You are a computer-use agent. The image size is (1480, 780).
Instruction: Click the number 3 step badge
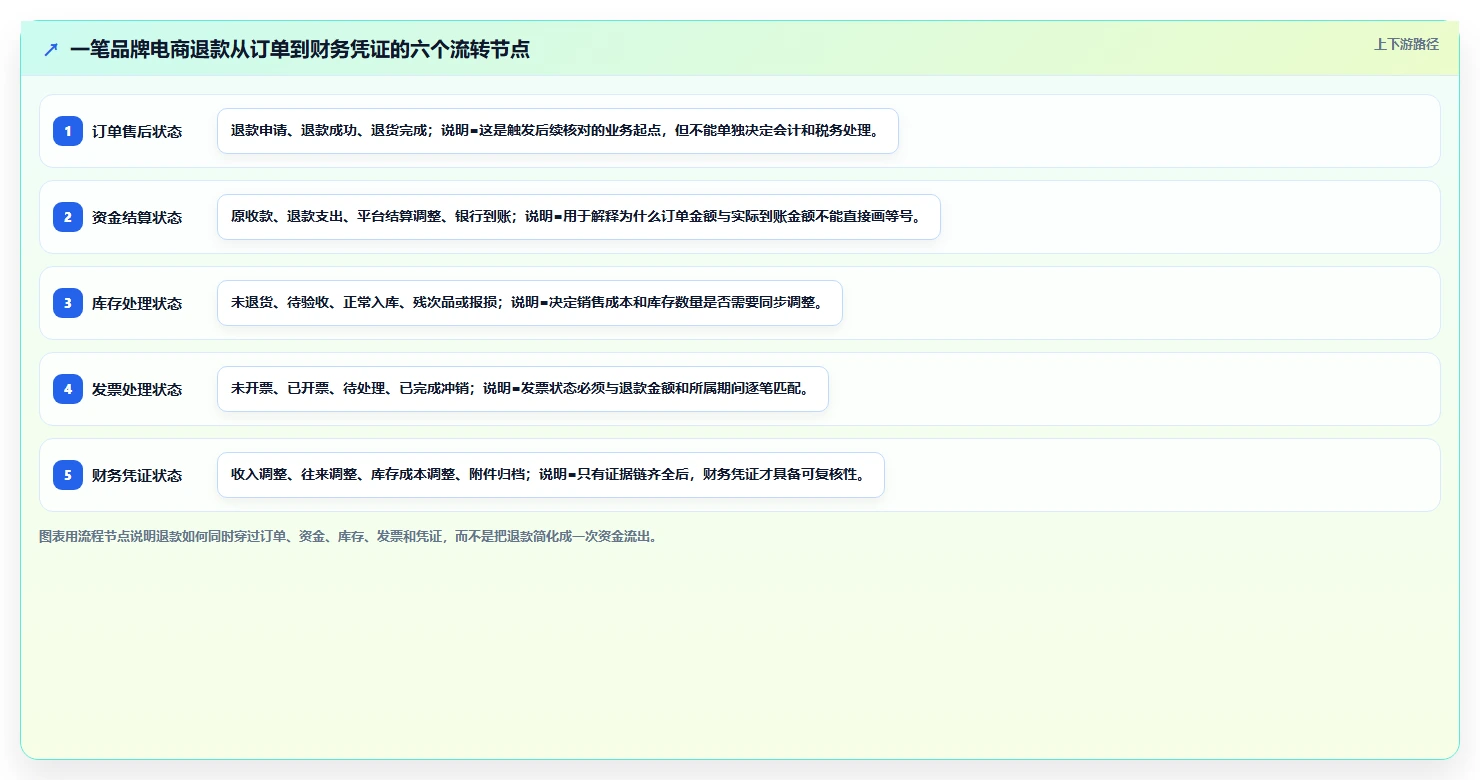(x=68, y=303)
